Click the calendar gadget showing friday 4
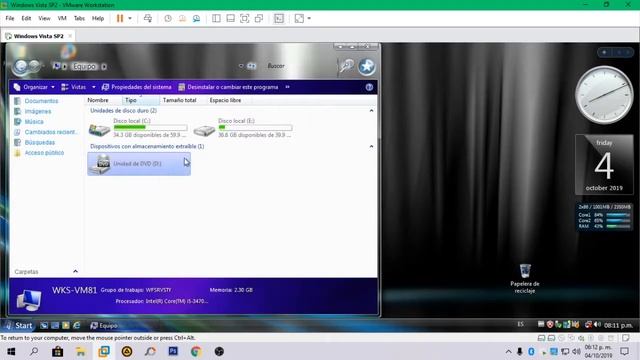The width and height of the screenshot is (640, 360). tap(604, 164)
